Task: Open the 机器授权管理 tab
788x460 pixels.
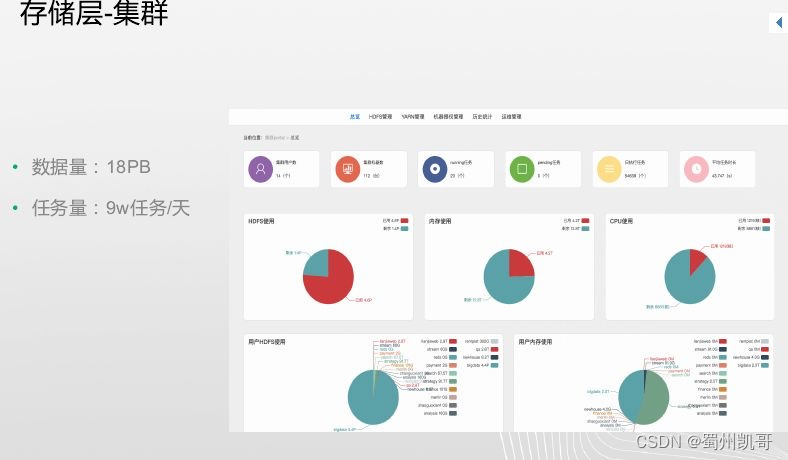Action: (x=448, y=117)
